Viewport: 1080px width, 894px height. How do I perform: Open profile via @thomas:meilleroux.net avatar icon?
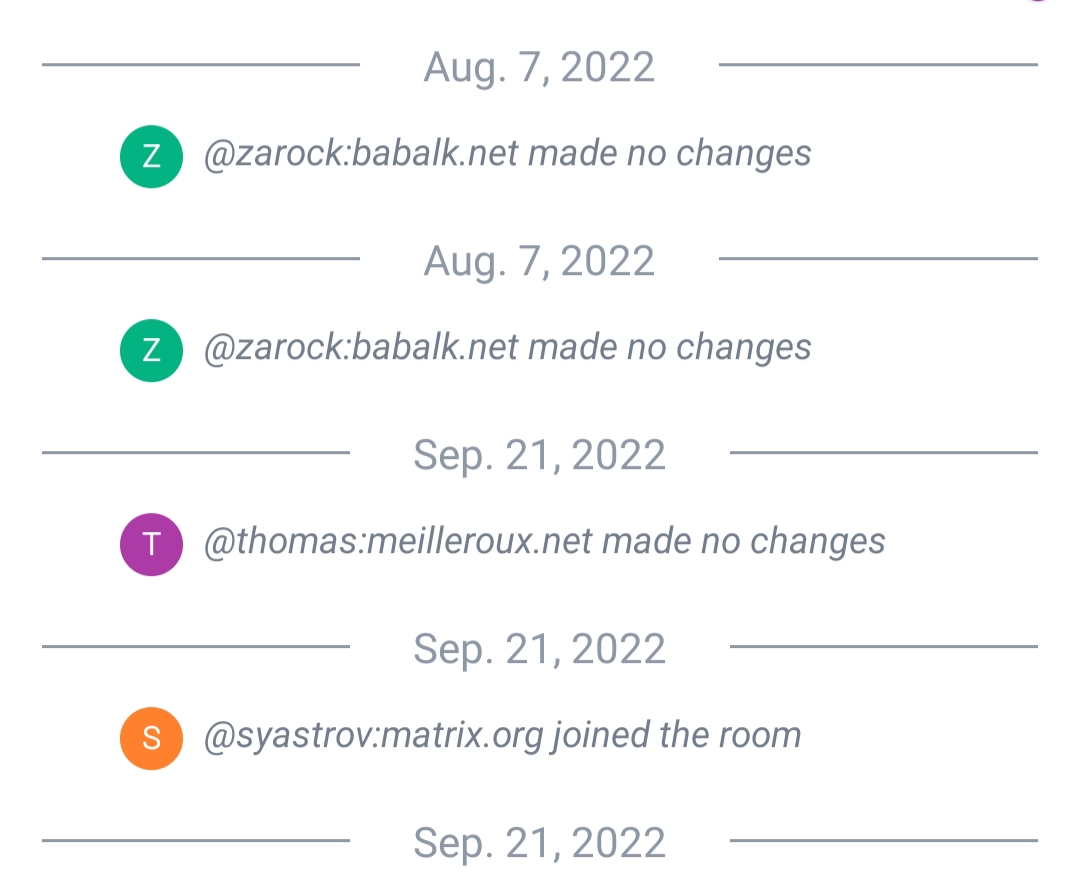pos(151,544)
